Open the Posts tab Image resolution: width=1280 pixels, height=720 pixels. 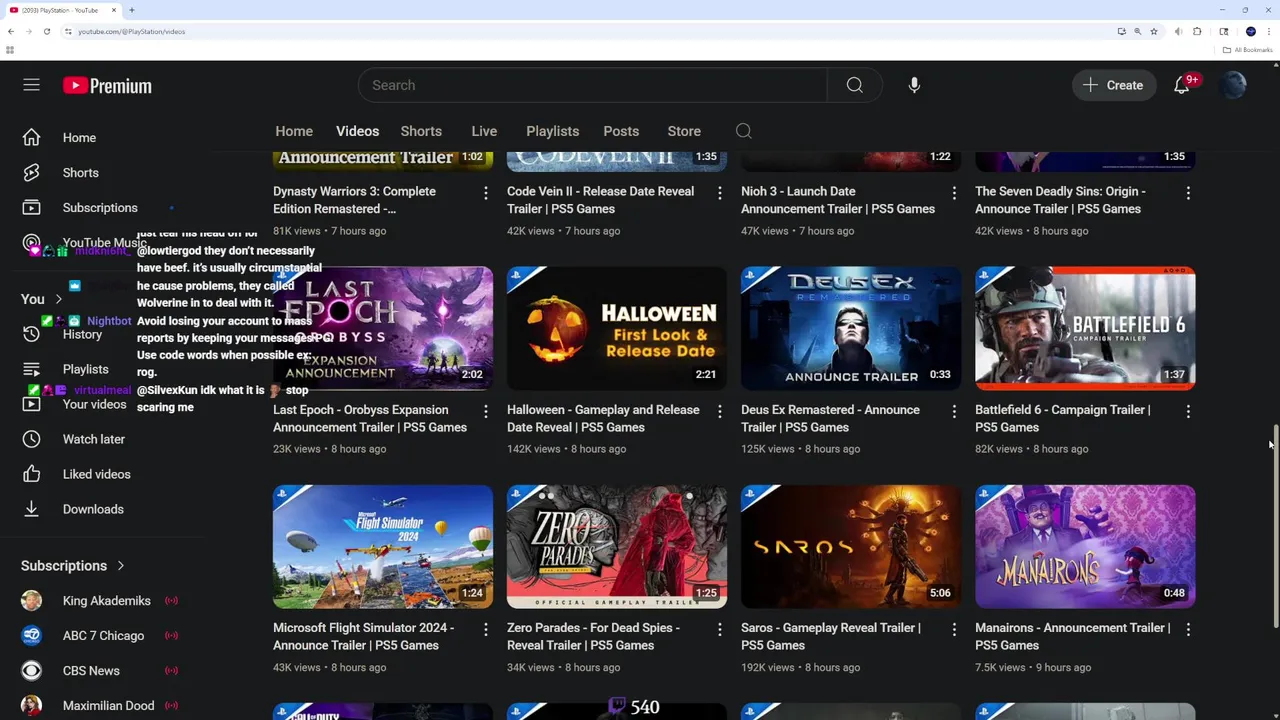point(621,131)
